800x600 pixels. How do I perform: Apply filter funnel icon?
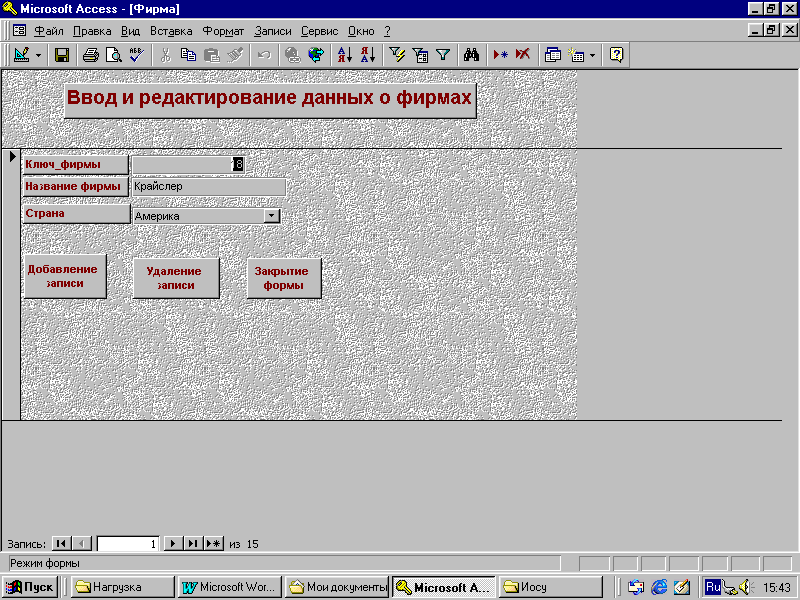click(x=443, y=55)
